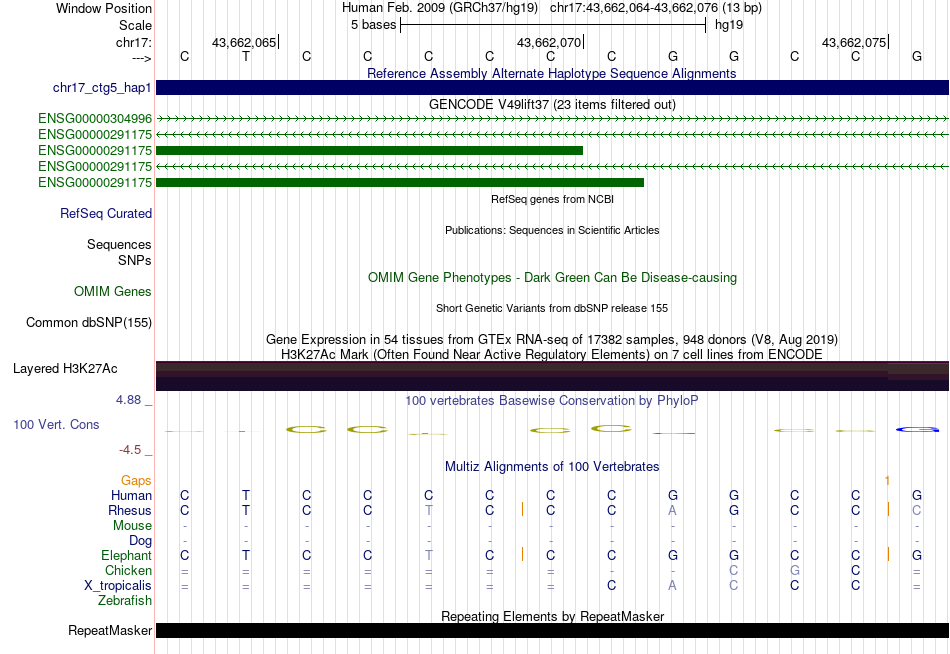Open Reference Assembly Alternate Haplotype Sequence Alignments title

[552, 73]
